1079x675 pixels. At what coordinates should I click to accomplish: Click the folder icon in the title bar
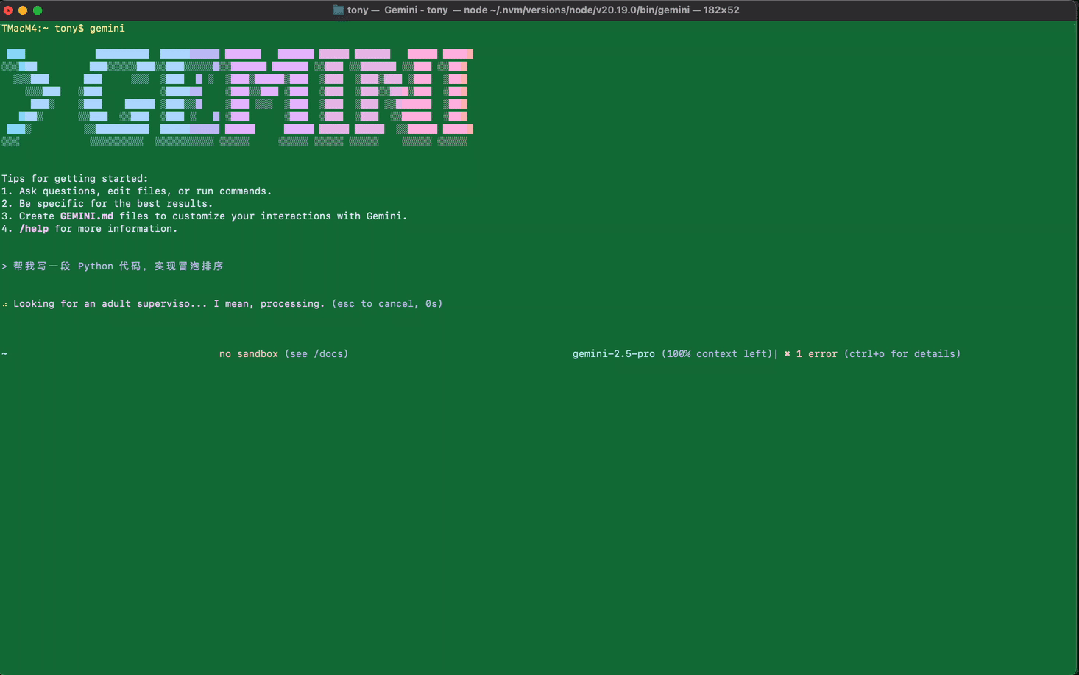point(338,10)
